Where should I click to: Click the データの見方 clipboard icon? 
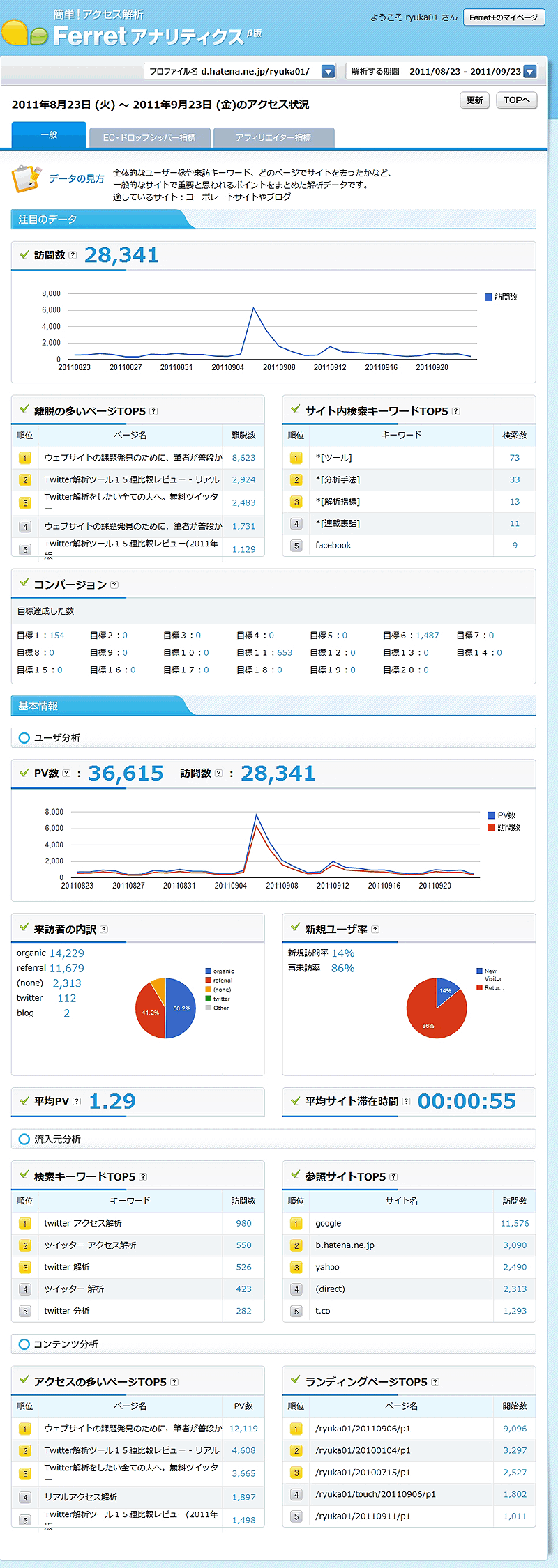(26, 178)
